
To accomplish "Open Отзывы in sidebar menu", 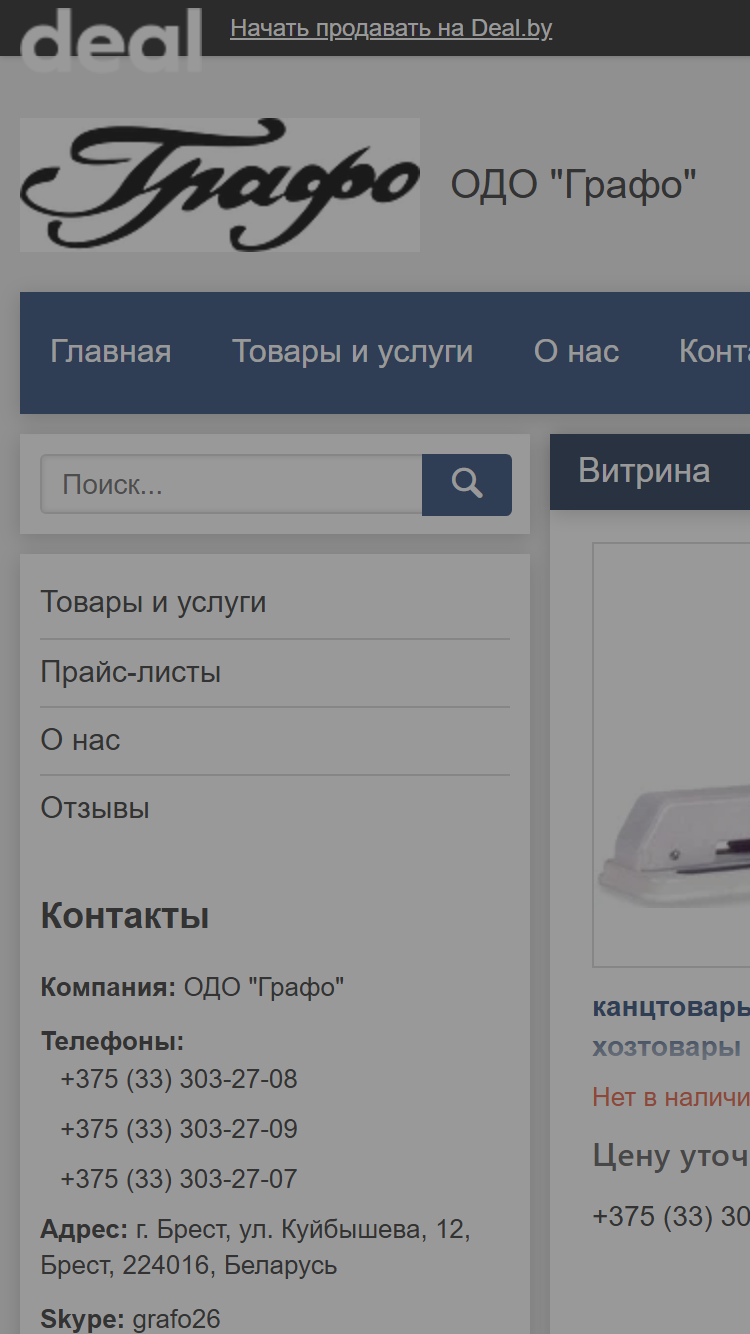I will click(x=95, y=808).
